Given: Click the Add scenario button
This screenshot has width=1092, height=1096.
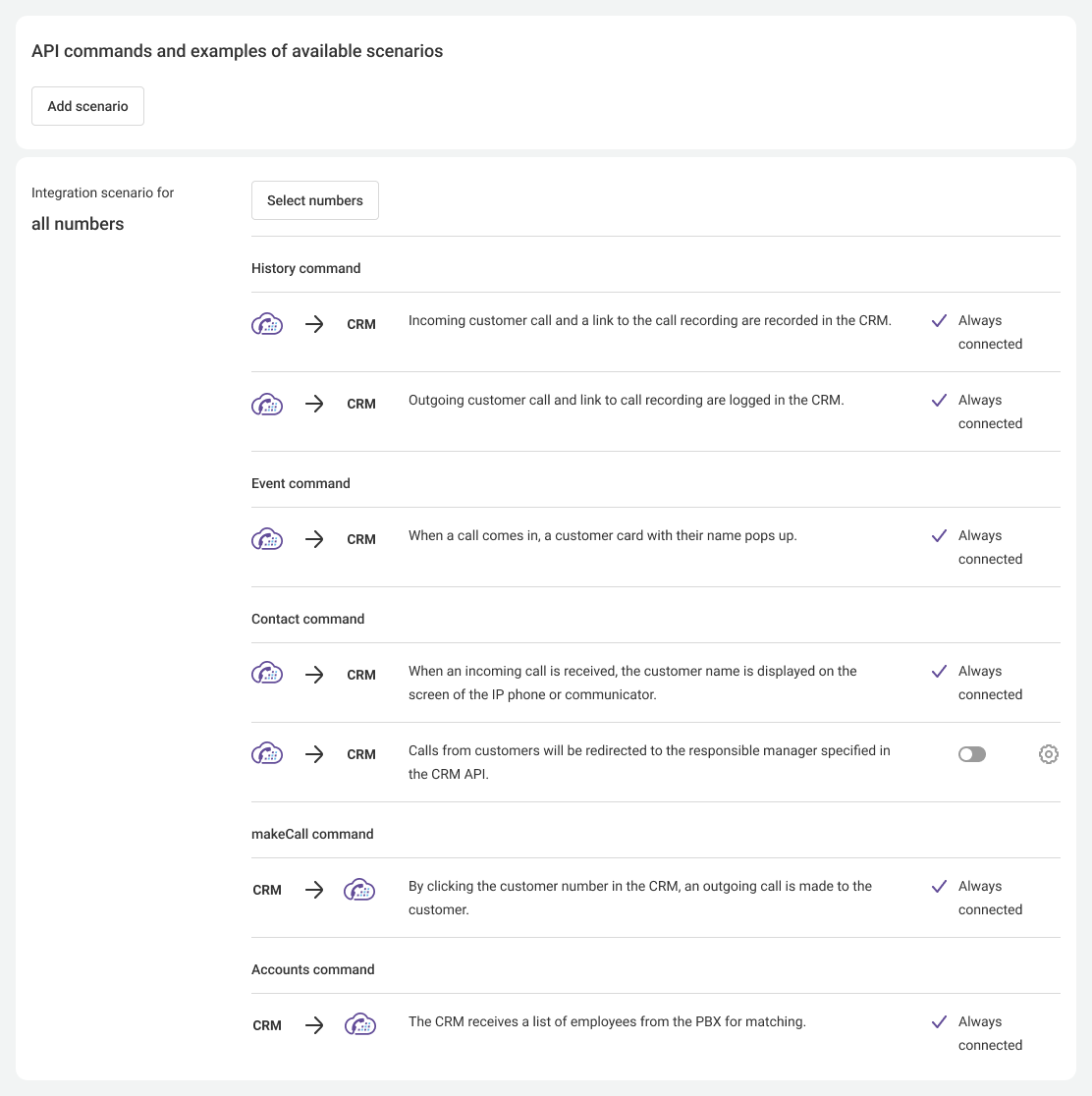Looking at the screenshot, I should pyautogui.click(x=87, y=106).
